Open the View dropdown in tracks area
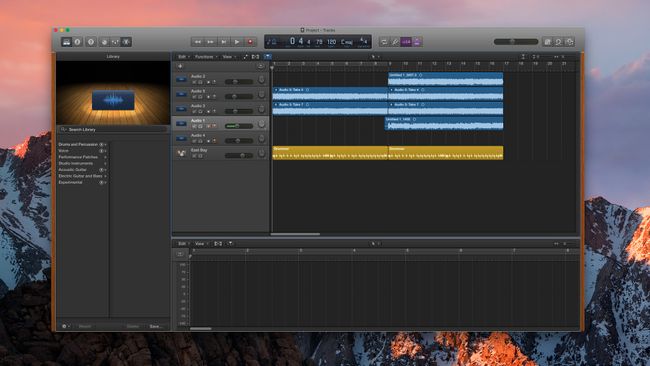 click(x=229, y=57)
